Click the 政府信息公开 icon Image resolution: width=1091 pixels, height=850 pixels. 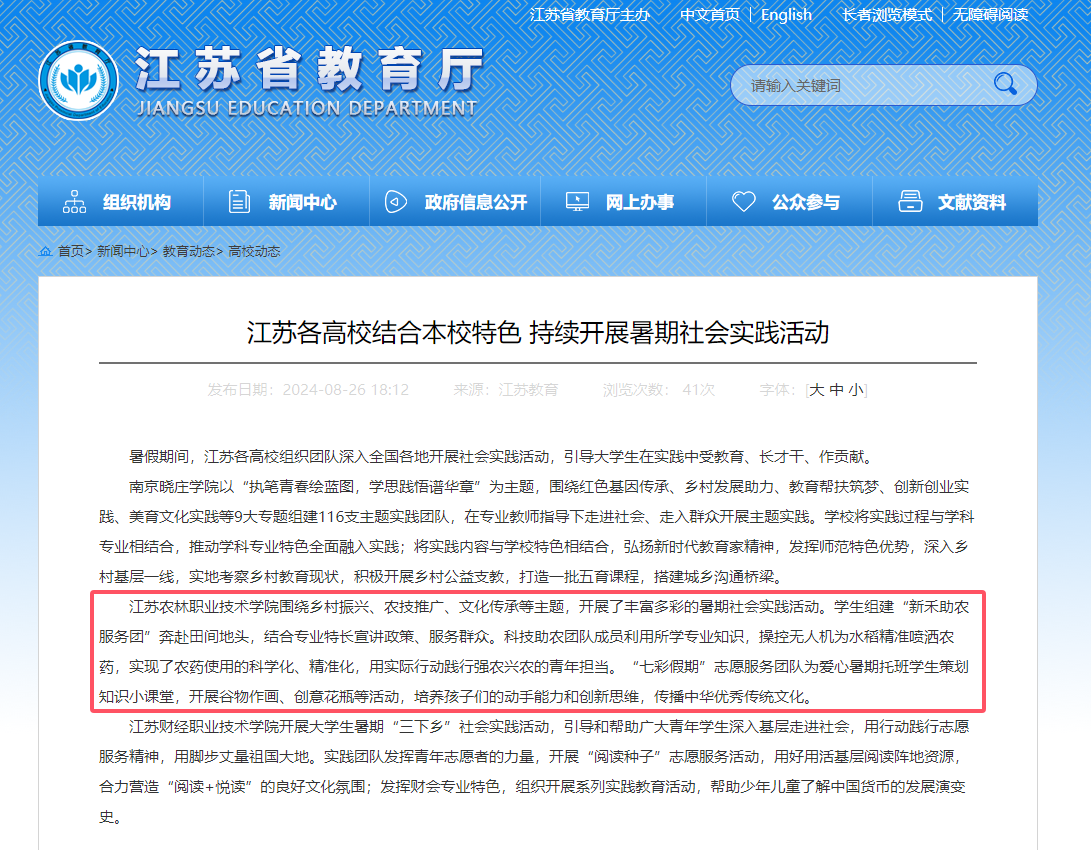pos(396,202)
